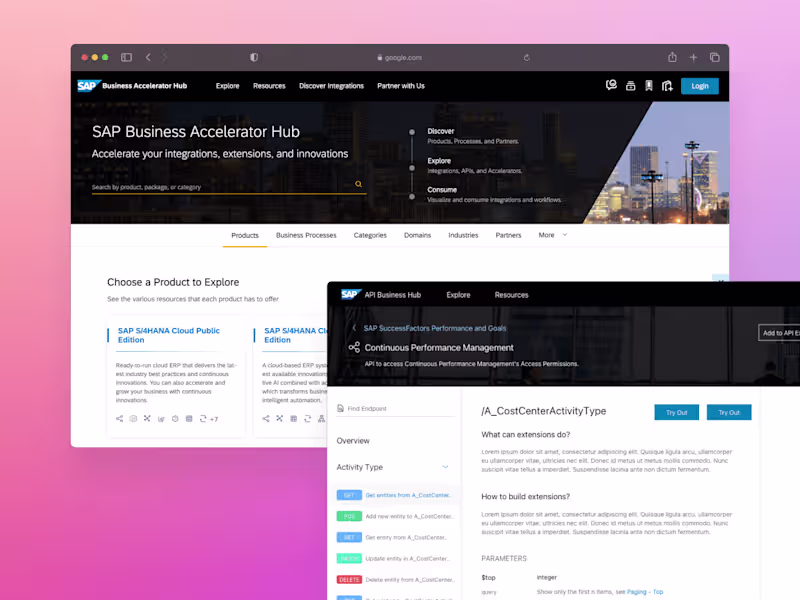This screenshot has height=600, width=800.
Task: Open the Paging - Top link in parameters
Action: point(645,592)
